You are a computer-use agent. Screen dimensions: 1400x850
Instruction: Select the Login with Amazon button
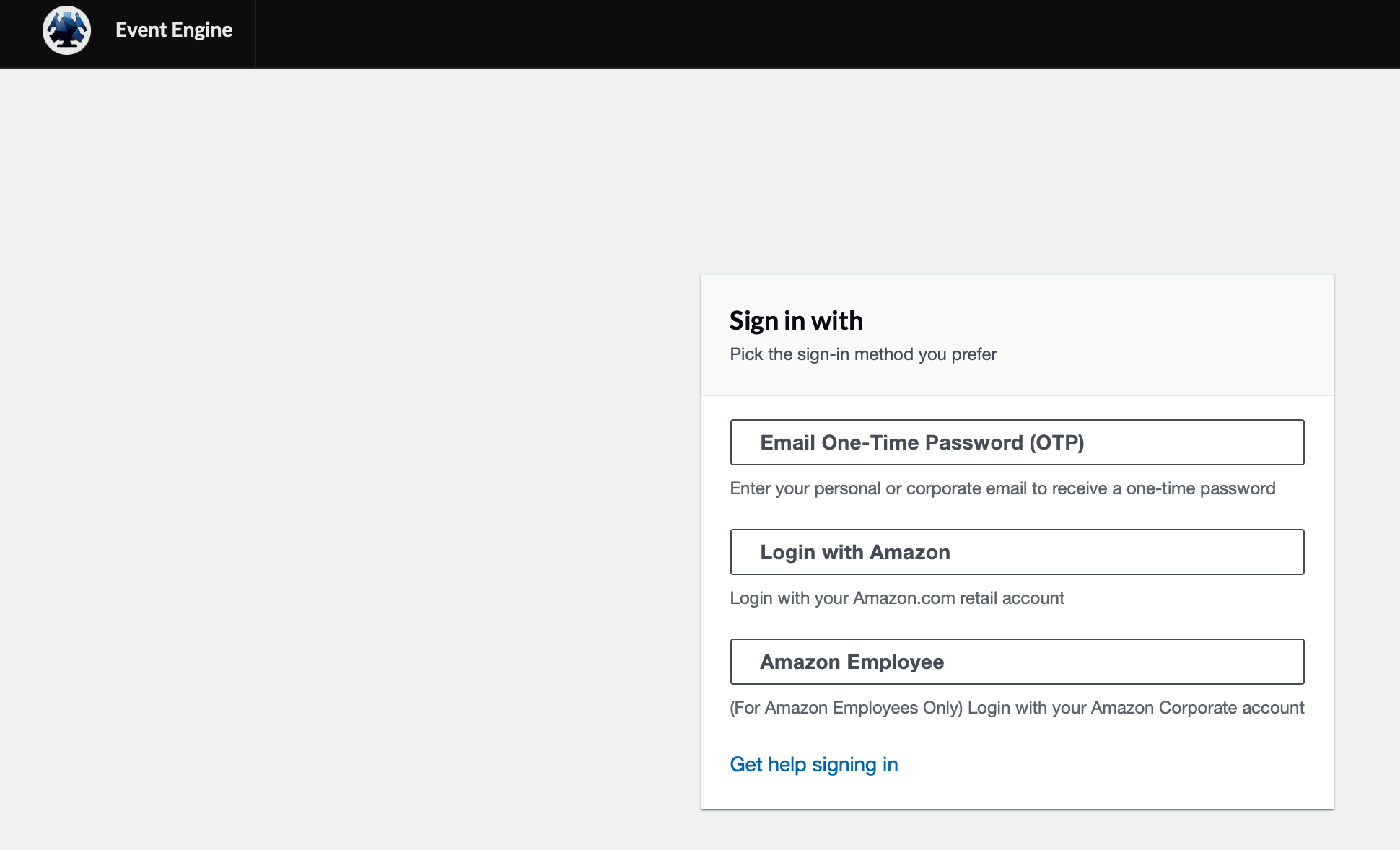(1017, 552)
